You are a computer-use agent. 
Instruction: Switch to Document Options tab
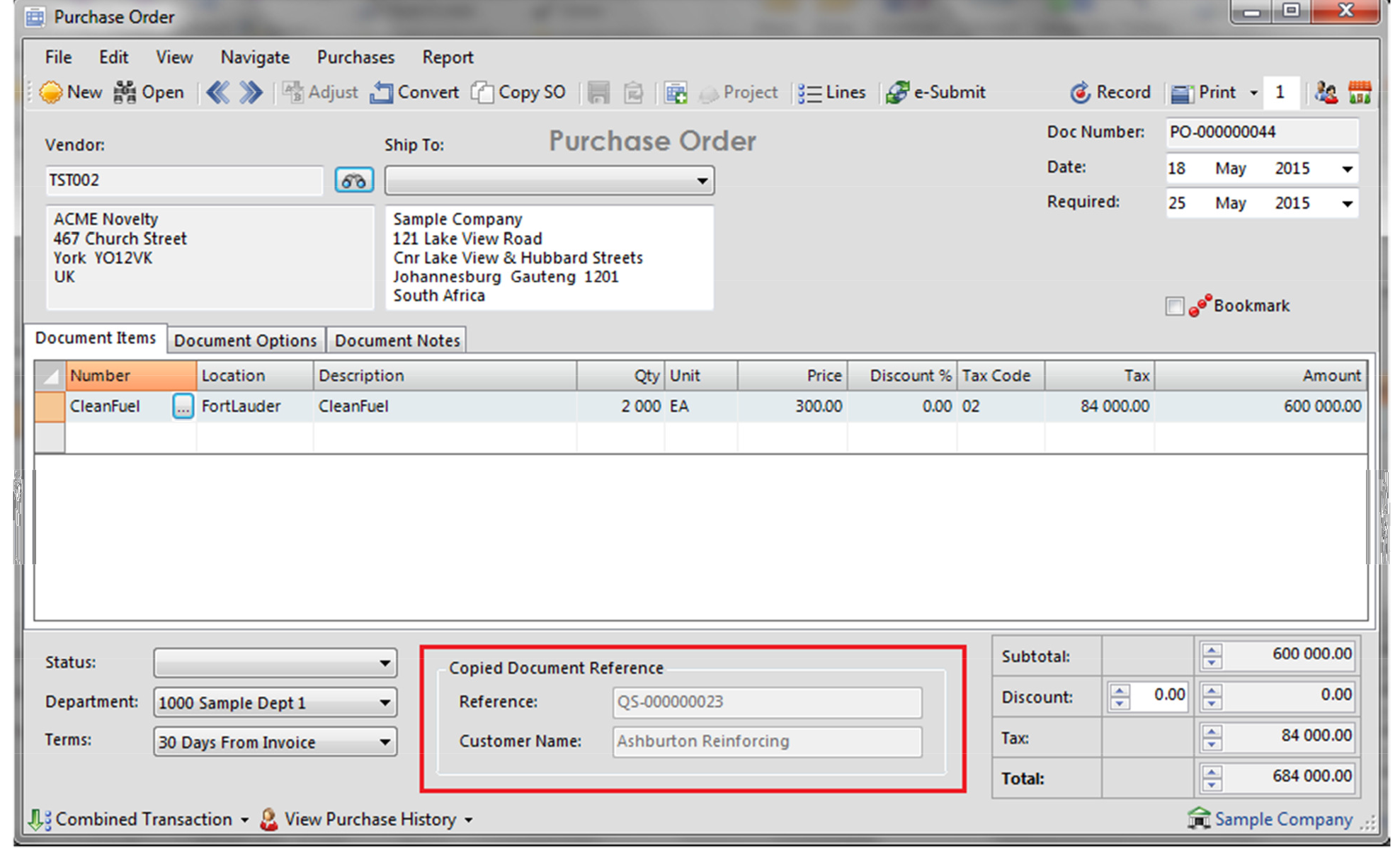(x=245, y=341)
